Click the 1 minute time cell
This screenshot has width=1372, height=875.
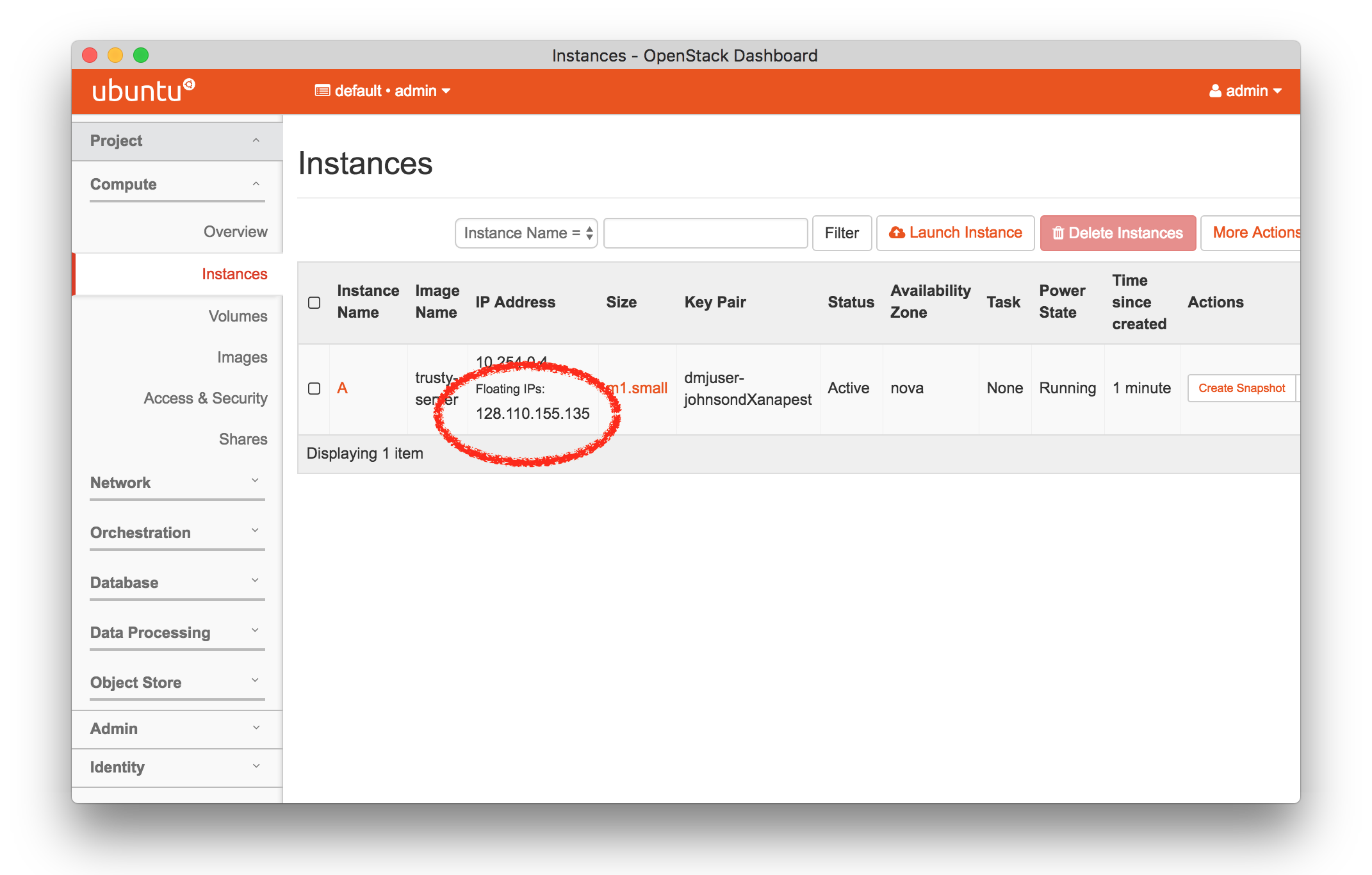tap(1141, 388)
